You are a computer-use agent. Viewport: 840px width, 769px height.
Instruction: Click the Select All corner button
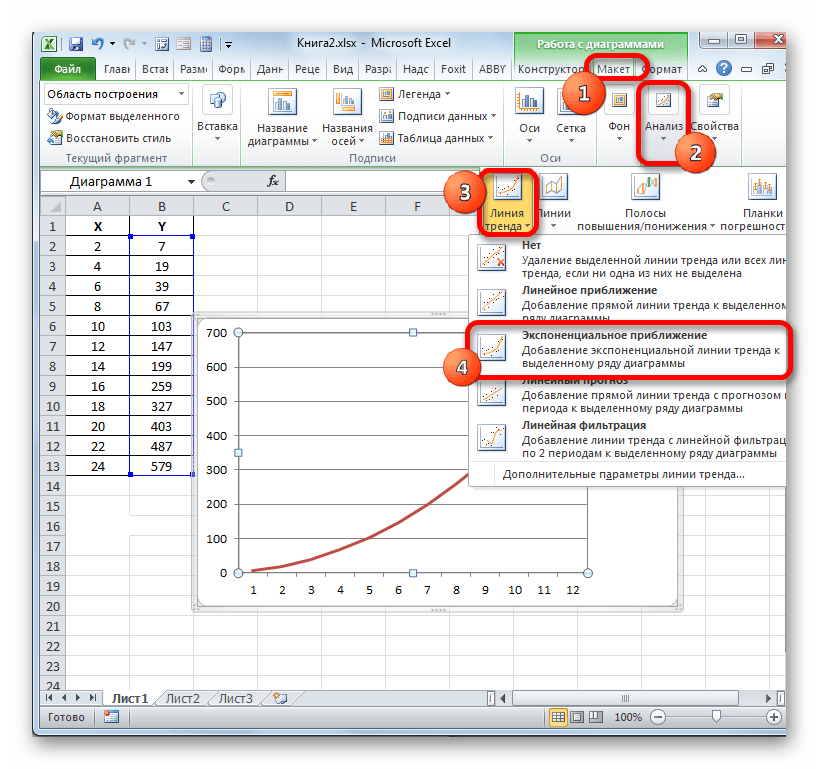[x=52, y=206]
